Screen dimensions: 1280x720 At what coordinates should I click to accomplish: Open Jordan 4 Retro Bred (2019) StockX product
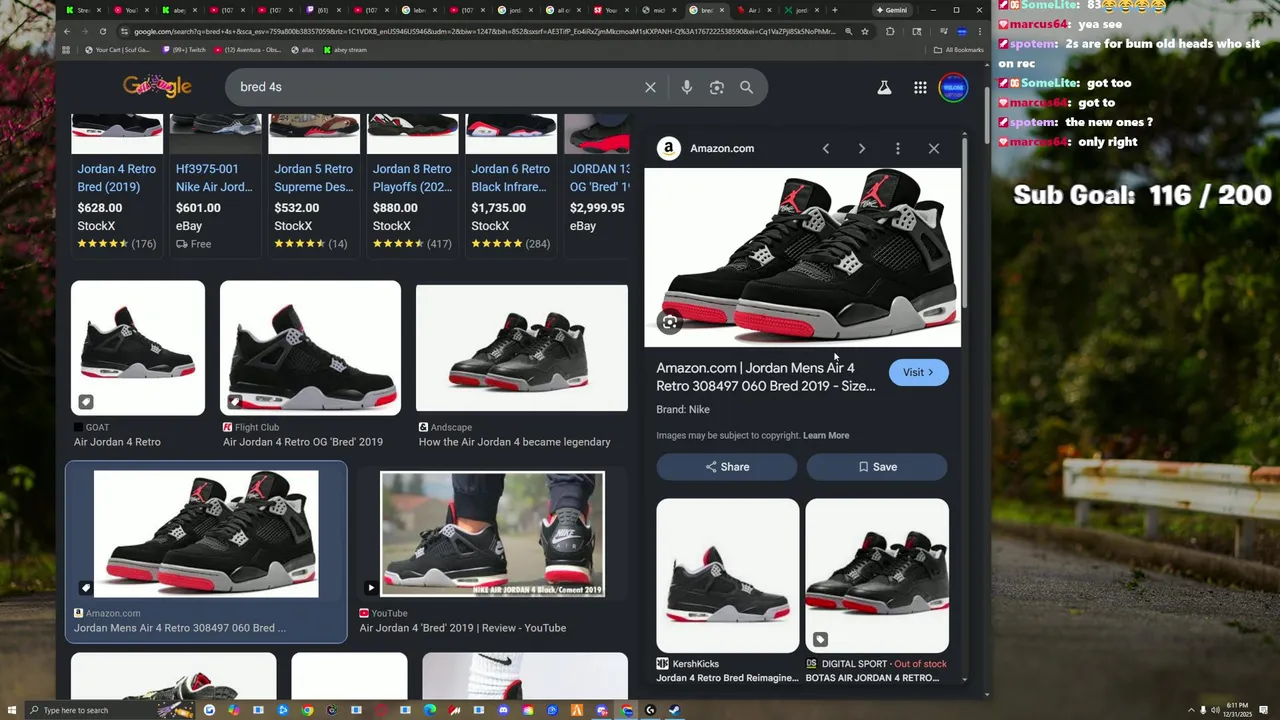point(117,178)
